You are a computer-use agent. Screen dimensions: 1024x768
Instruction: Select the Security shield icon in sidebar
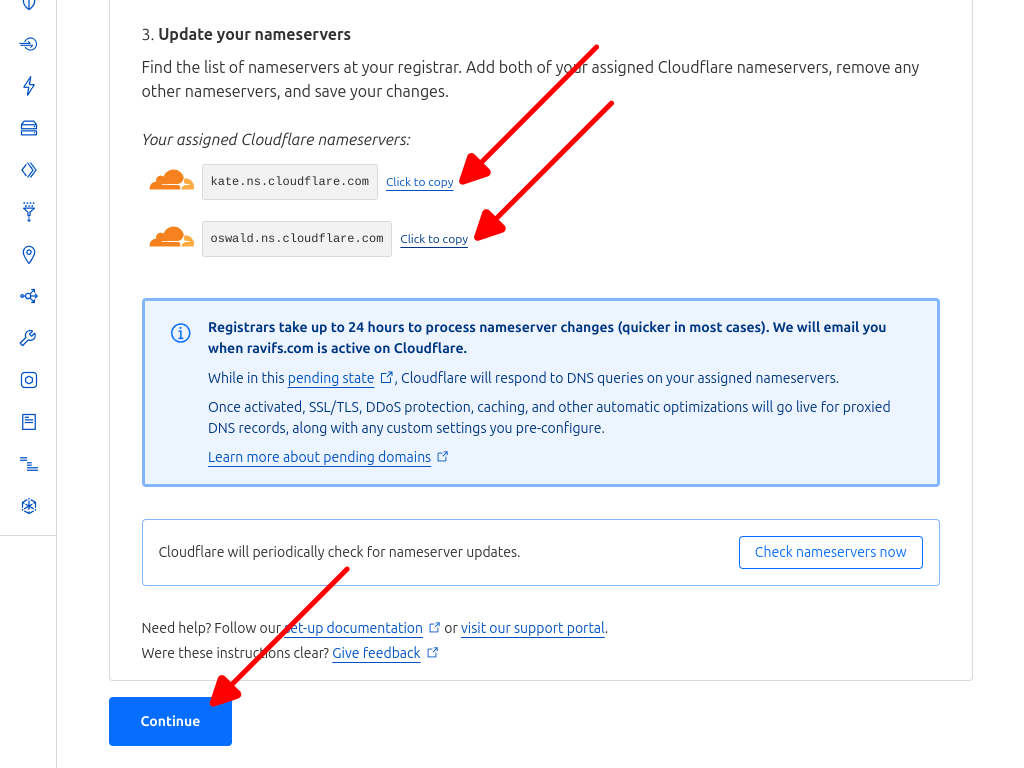(27, 5)
